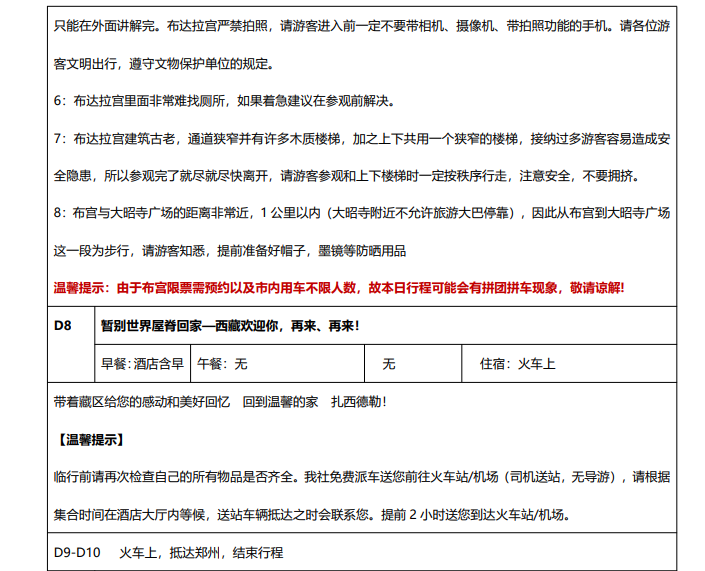Select the breakfast cell '早餐：酒店含早'
Viewport: 705px width, 571px height.
142,364
